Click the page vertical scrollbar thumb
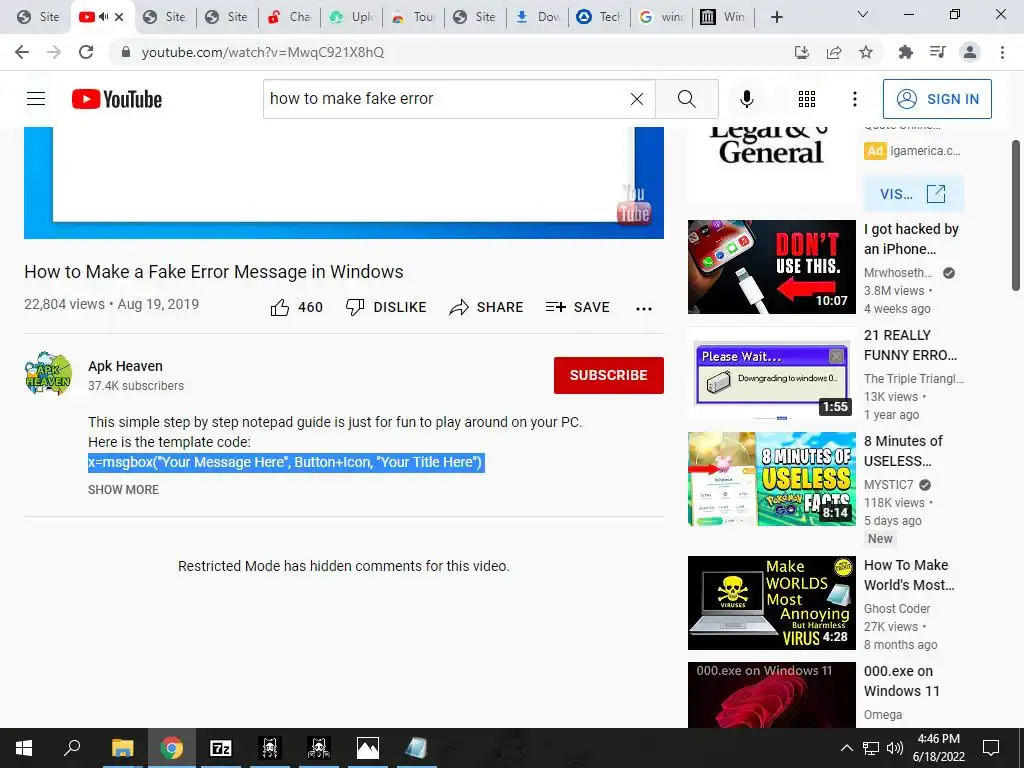Screen dimensions: 1024x768 pyautogui.click(x=1016, y=216)
